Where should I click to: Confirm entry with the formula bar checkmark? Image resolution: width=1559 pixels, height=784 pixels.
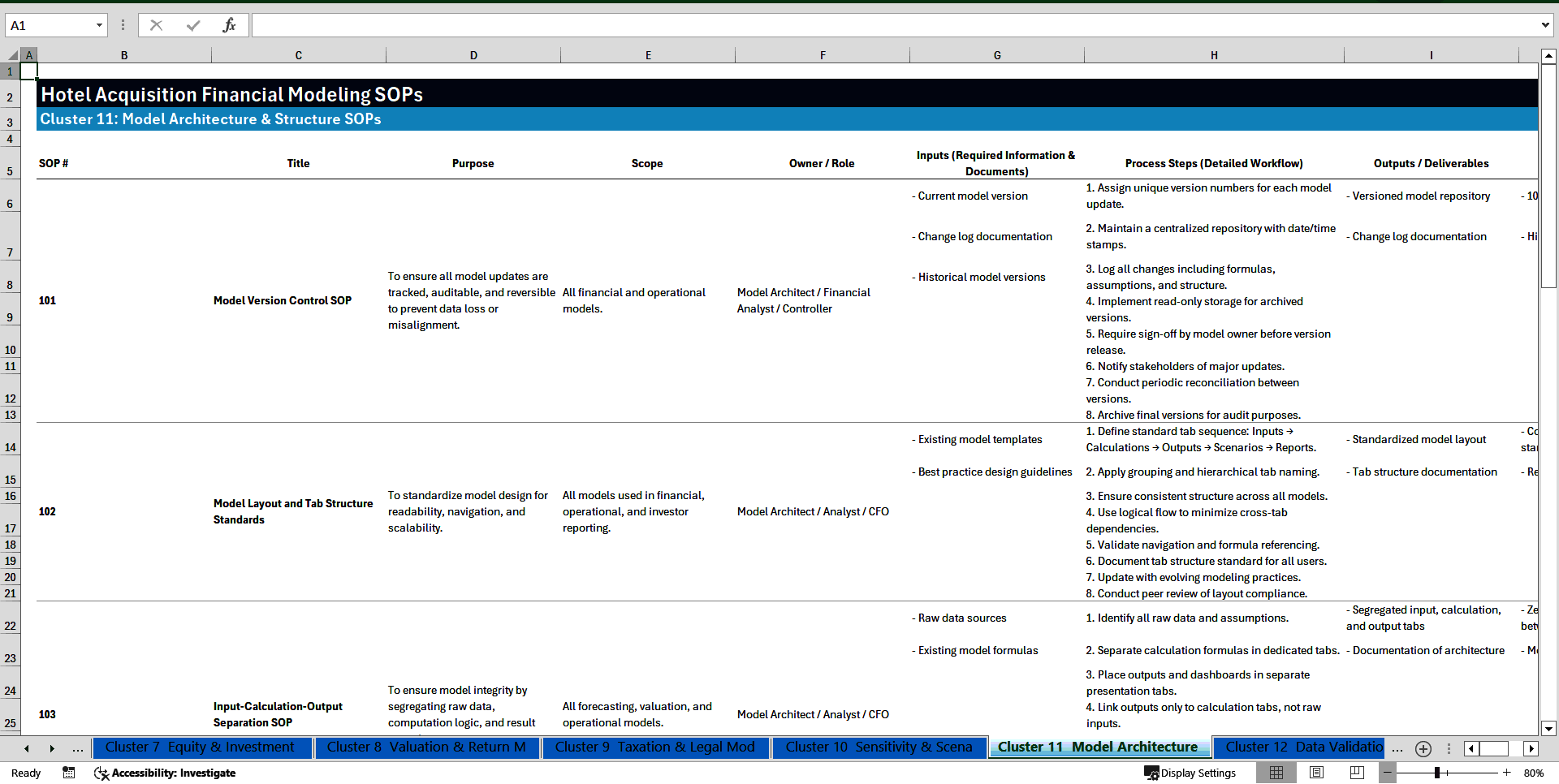point(192,25)
